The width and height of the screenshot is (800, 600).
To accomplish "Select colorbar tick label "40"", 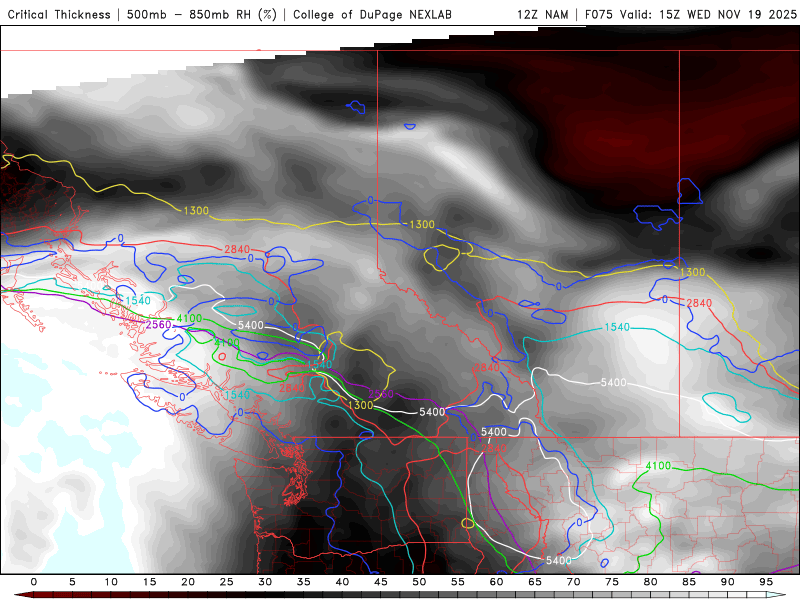I will tap(342, 582).
